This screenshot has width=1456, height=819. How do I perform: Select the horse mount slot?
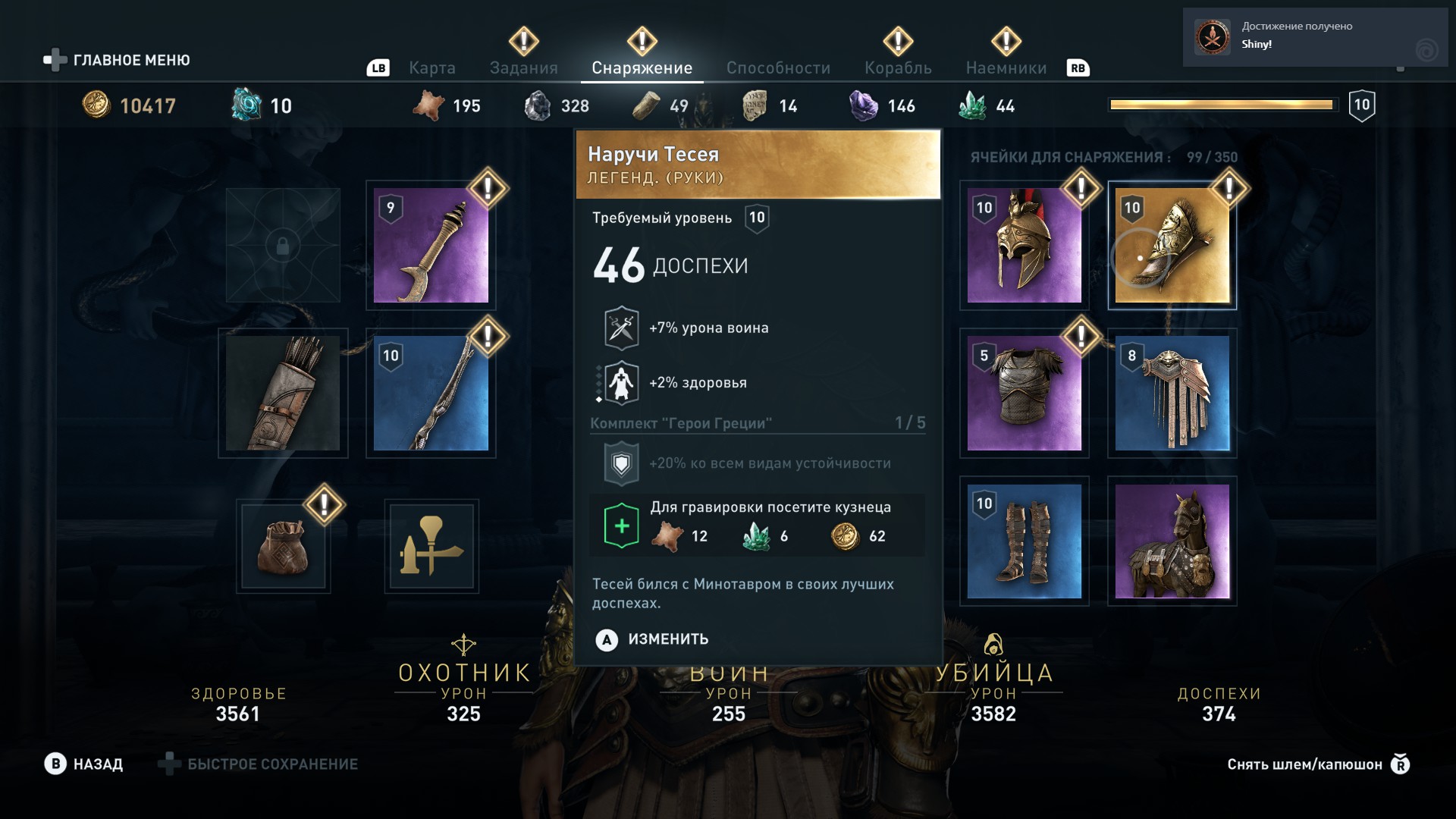pyautogui.click(x=1172, y=541)
